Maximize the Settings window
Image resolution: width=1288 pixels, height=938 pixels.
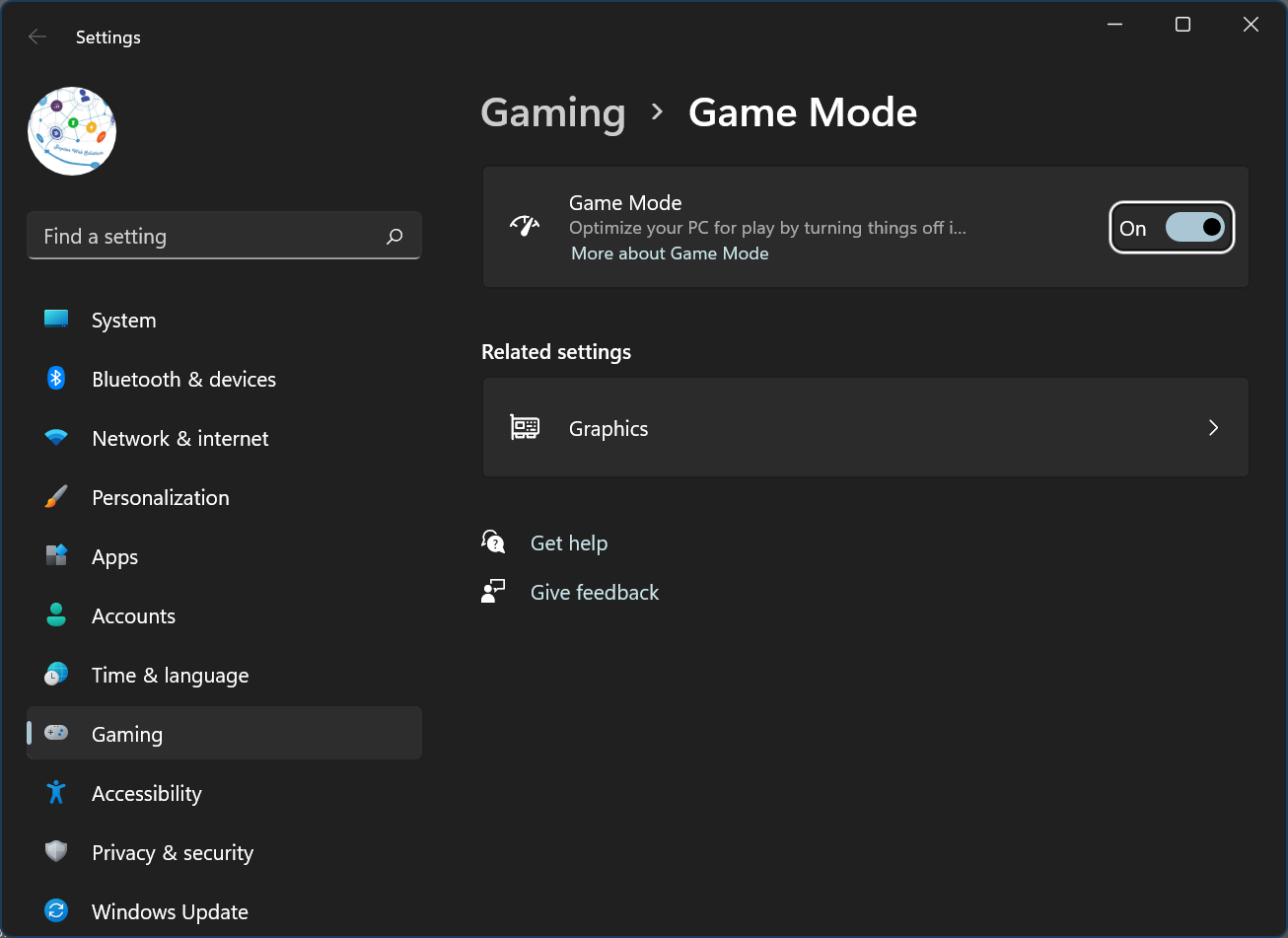pos(1182,26)
